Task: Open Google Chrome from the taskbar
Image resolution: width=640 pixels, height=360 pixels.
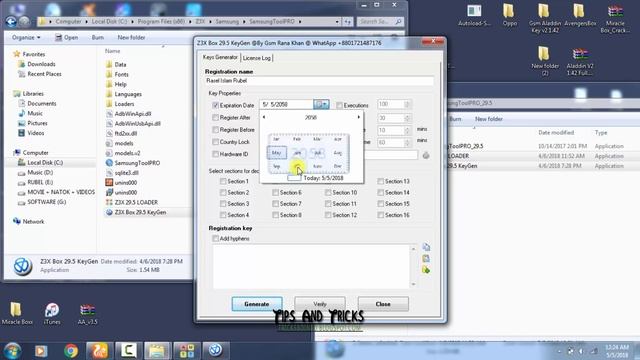Action: (71, 351)
